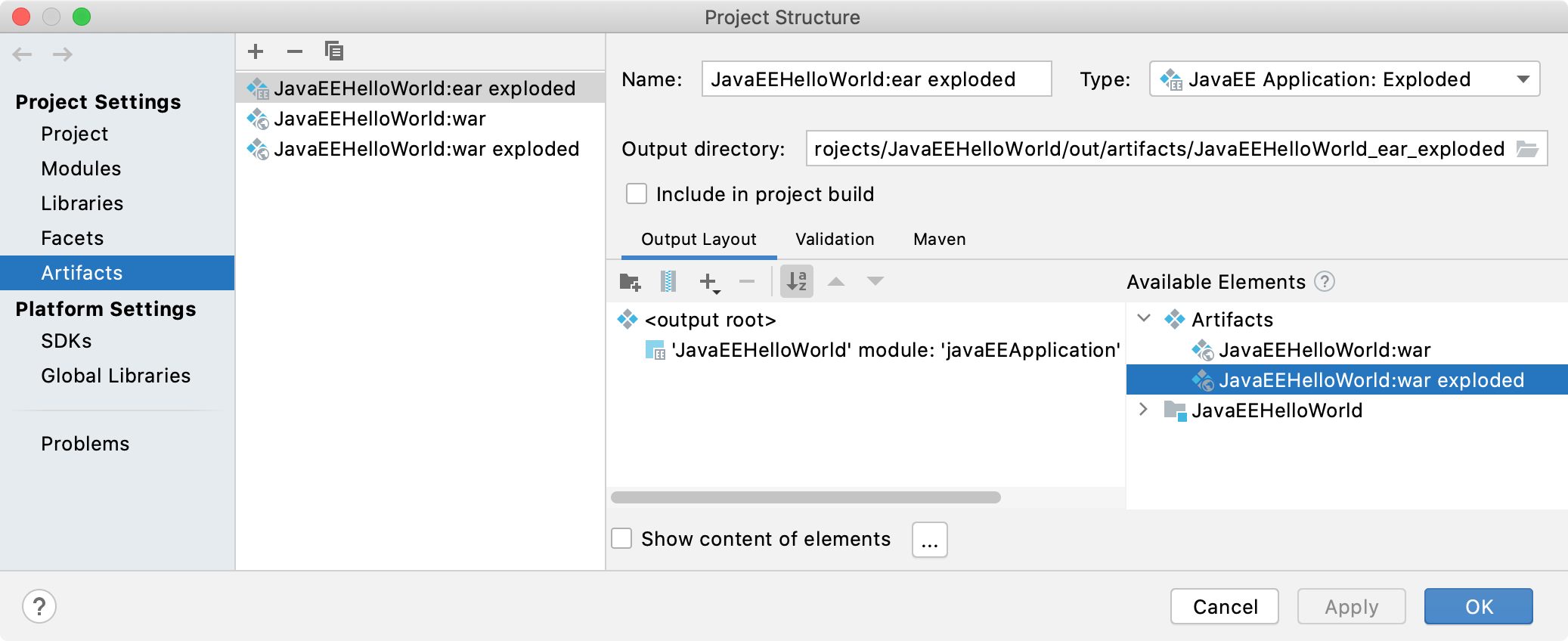
Task: Click the create directory icon
Action: 630,282
